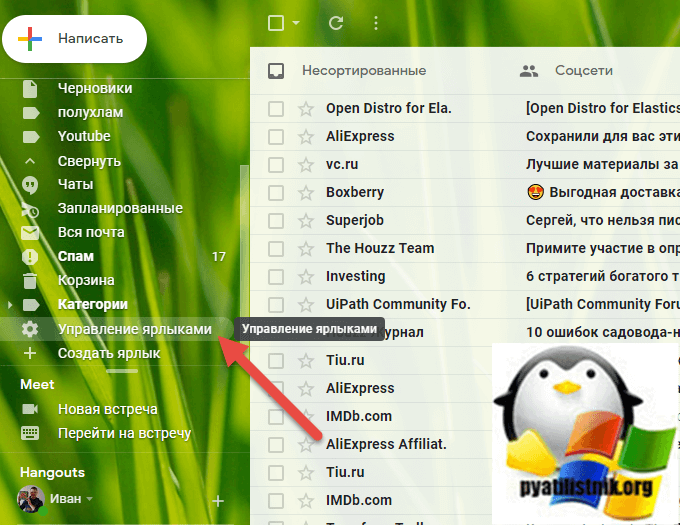Click the полухлам label tag icon
This screenshot has width=680, height=525.
point(31,113)
